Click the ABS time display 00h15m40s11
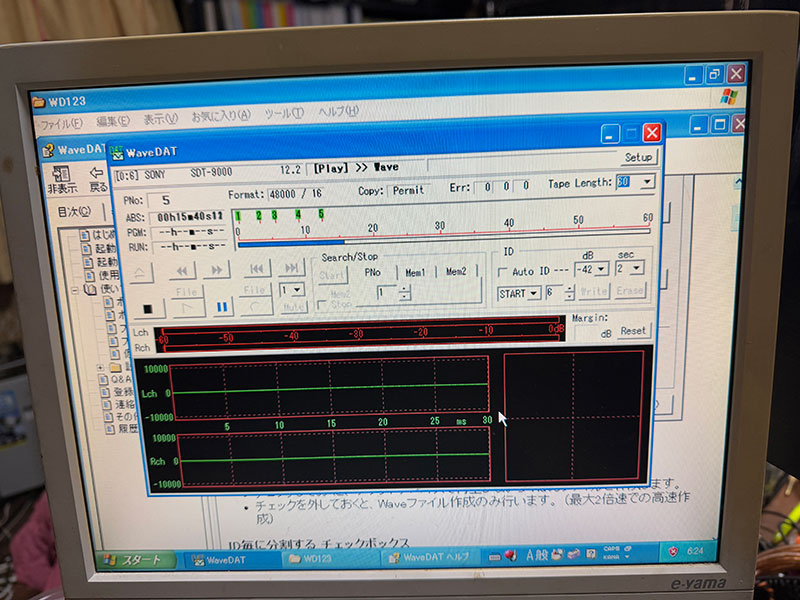The height and width of the screenshot is (600, 800). coord(189,217)
